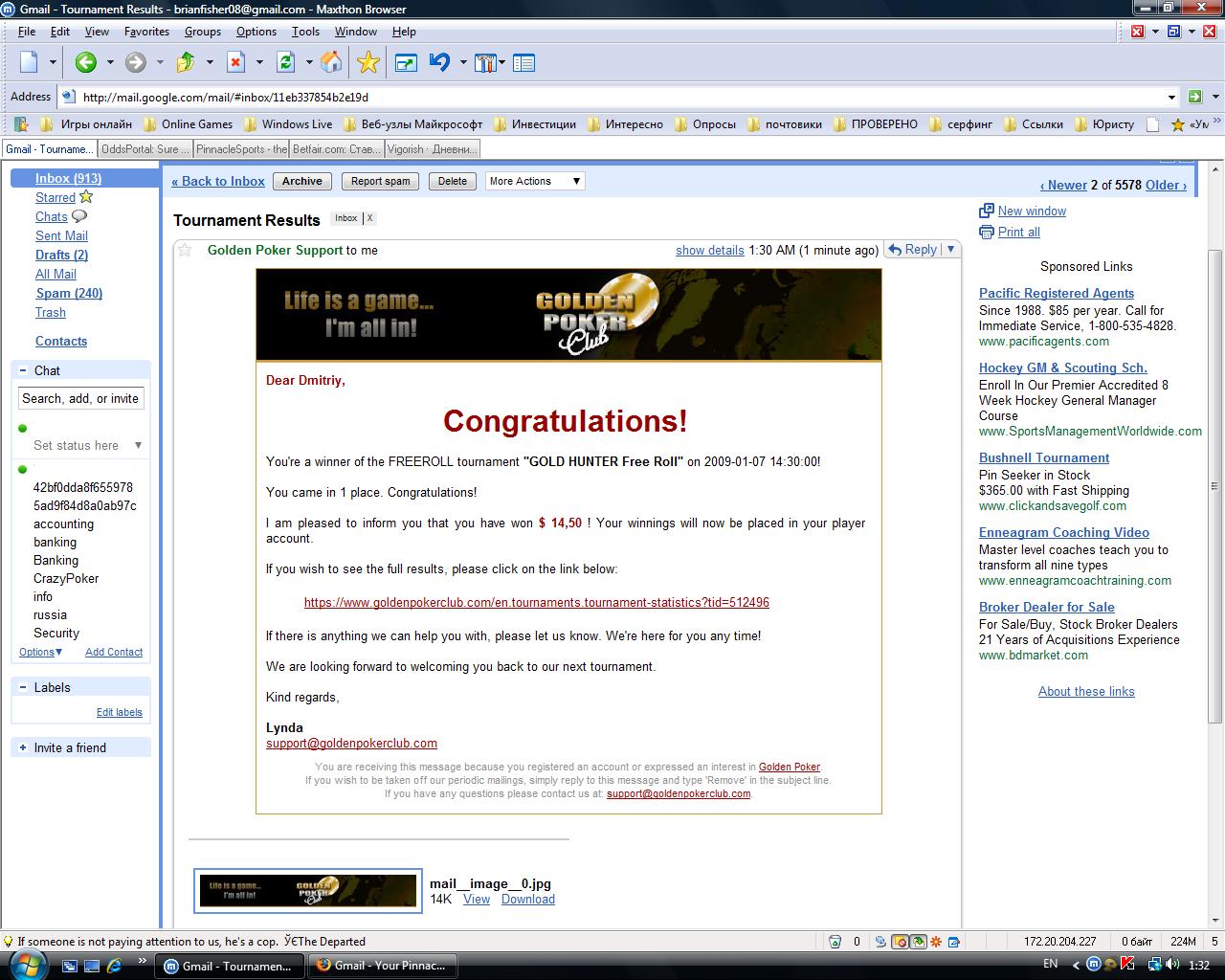Open the More Actions dropdown
Screen dimensions: 1225x980
[535, 181]
